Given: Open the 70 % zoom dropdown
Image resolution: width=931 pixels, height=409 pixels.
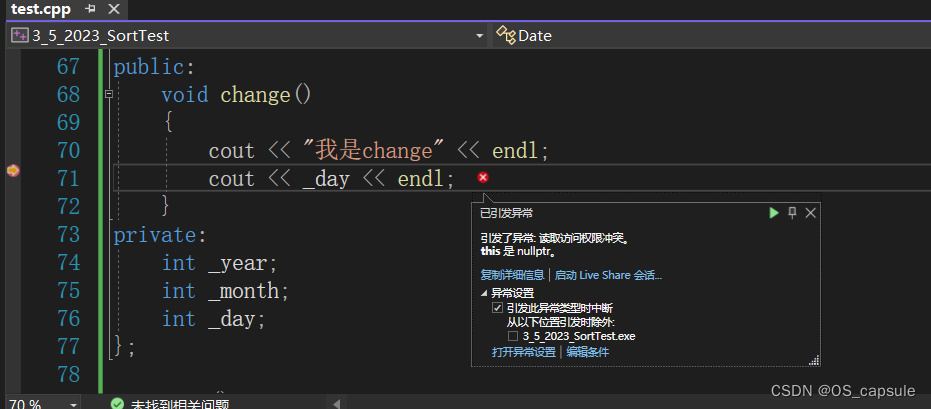Looking at the screenshot, I should pyautogui.click(x=74, y=405).
